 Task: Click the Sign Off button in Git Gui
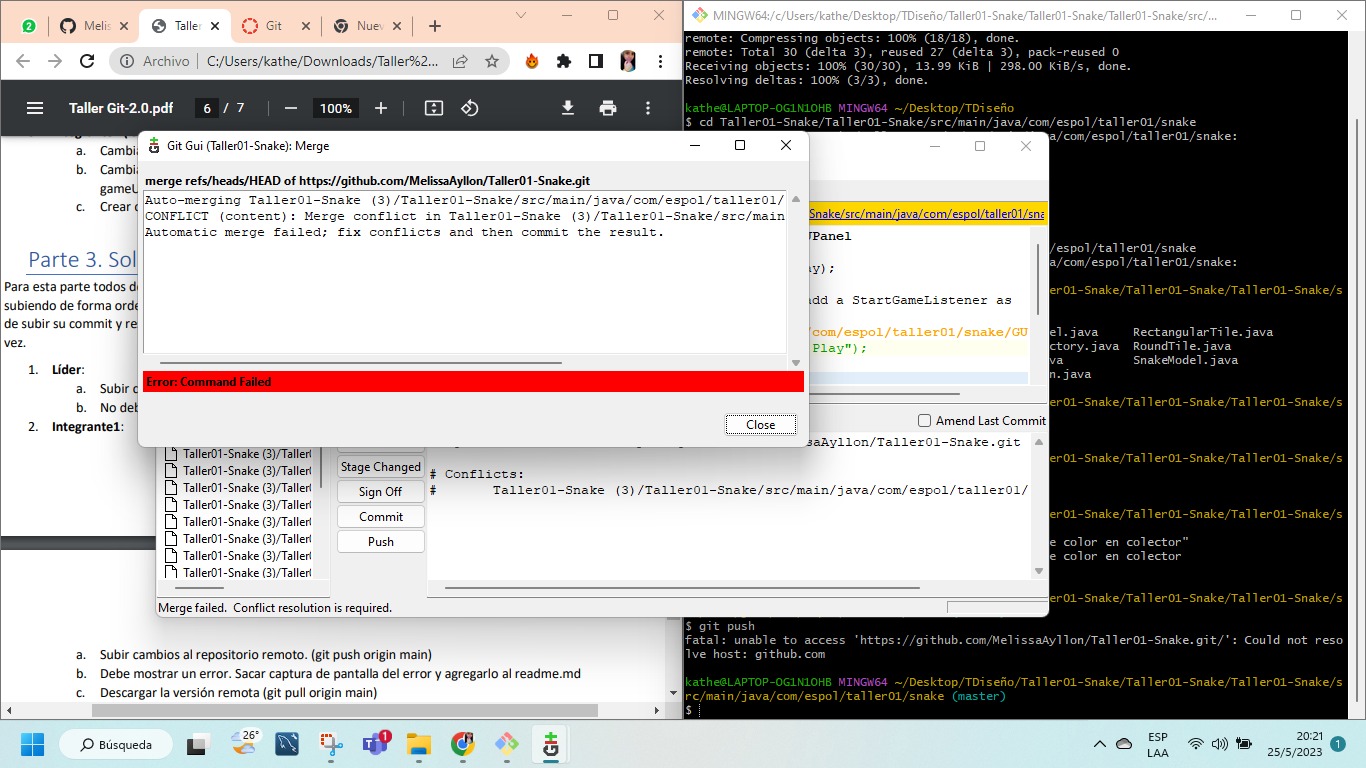click(380, 491)
